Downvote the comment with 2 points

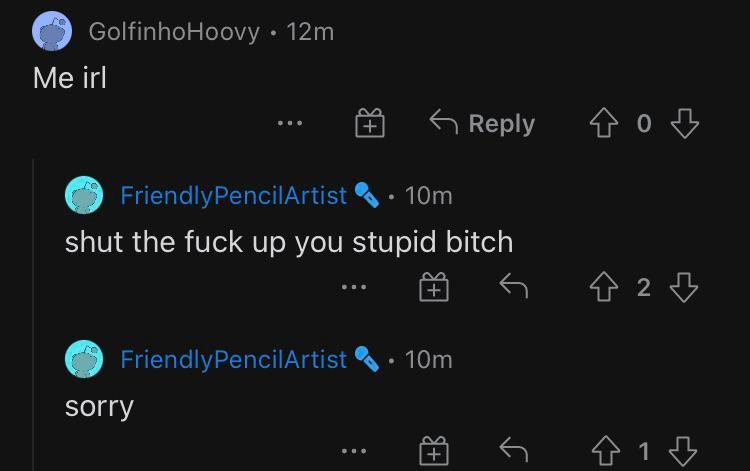[x=683, y=288]
